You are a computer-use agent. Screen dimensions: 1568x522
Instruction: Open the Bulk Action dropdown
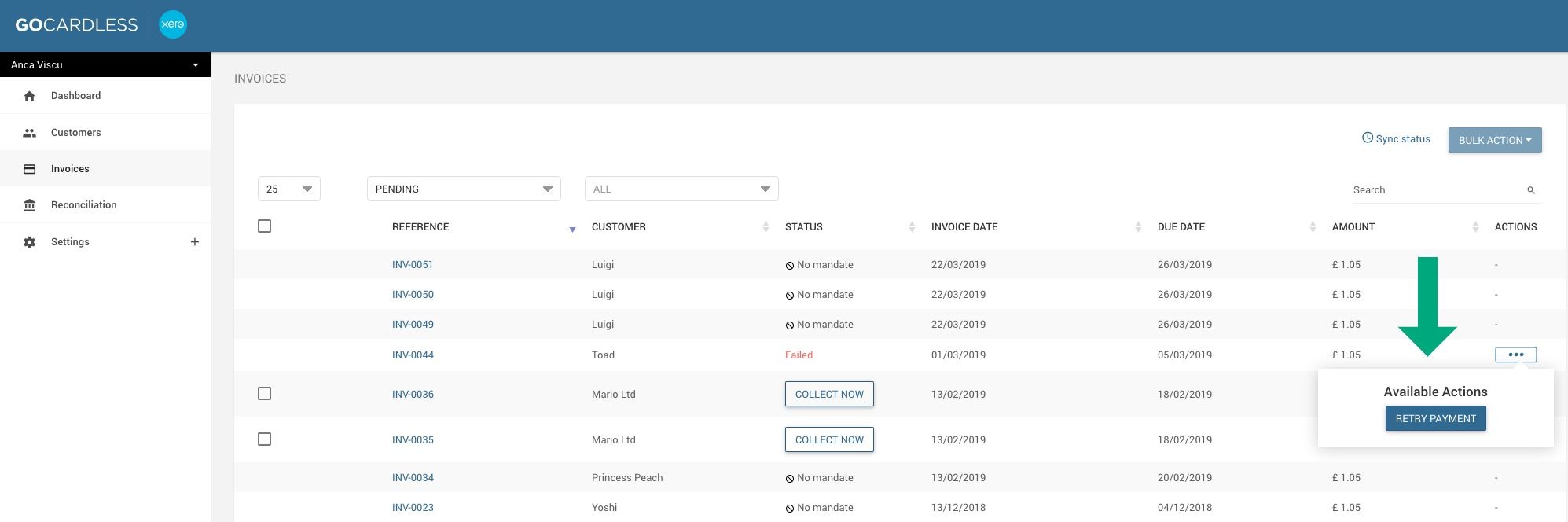click(1495, 140)
